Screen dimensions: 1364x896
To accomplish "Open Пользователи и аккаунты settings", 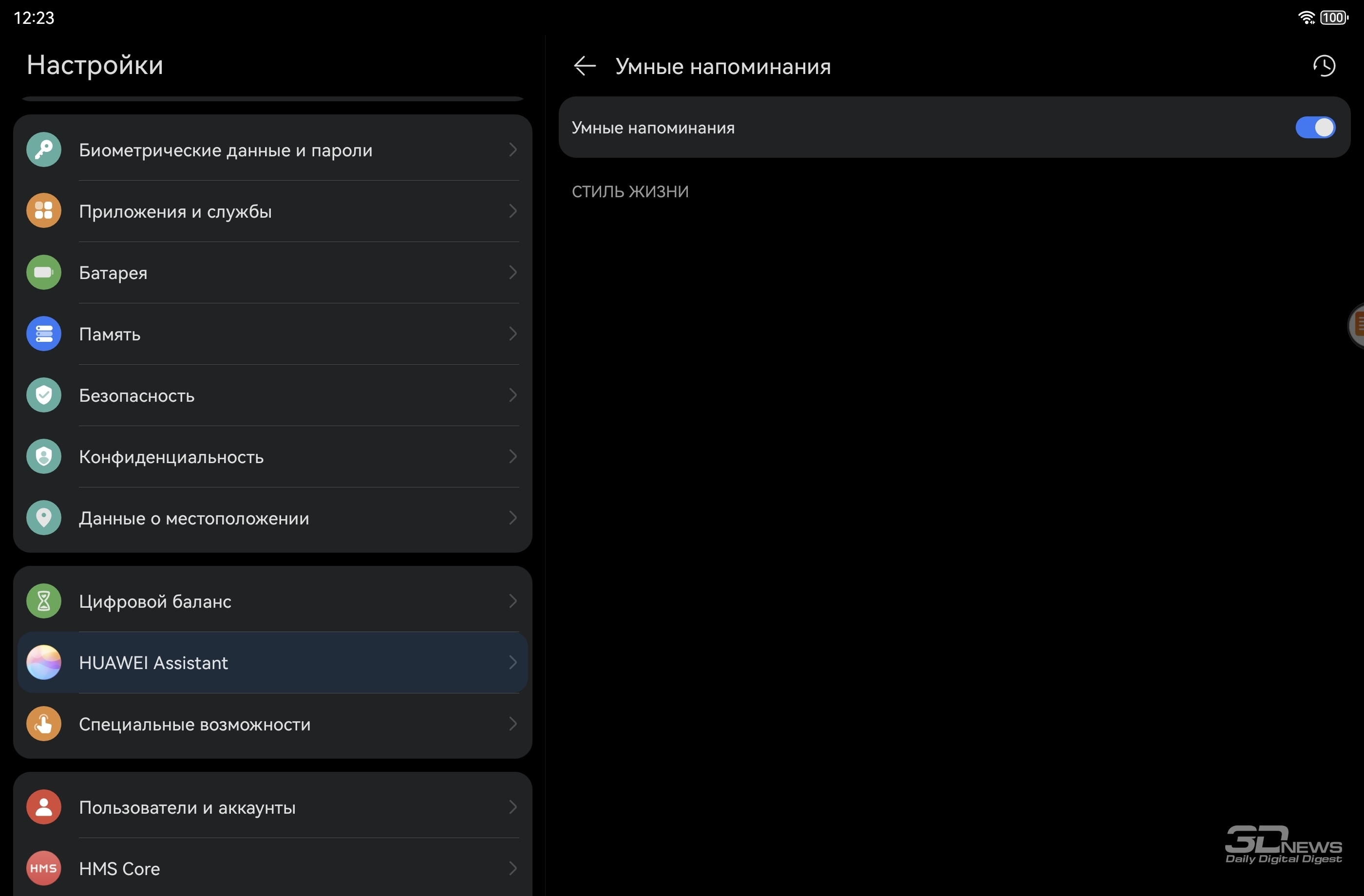I will pos(273,807).
